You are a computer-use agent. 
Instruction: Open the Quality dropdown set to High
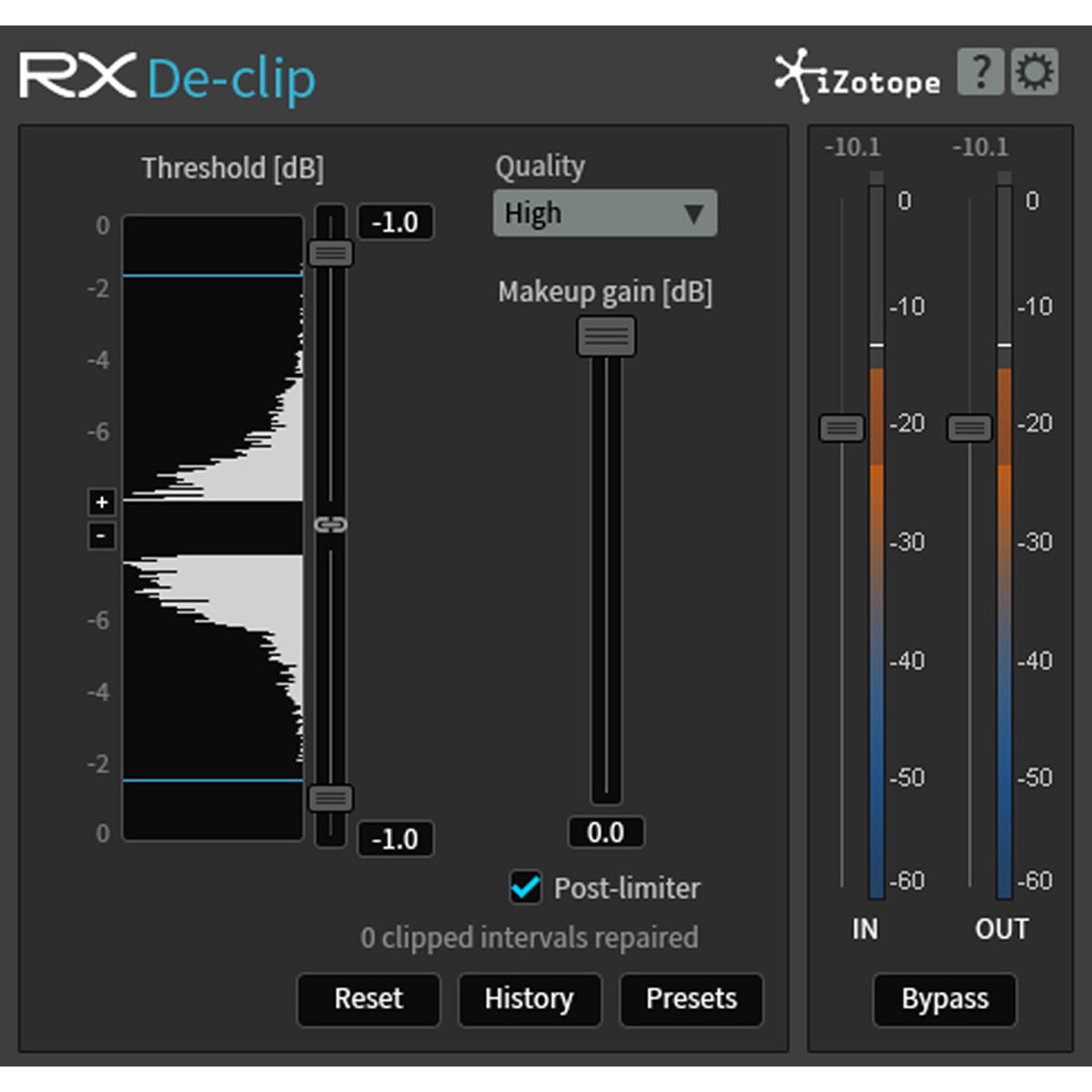(605, 214)
